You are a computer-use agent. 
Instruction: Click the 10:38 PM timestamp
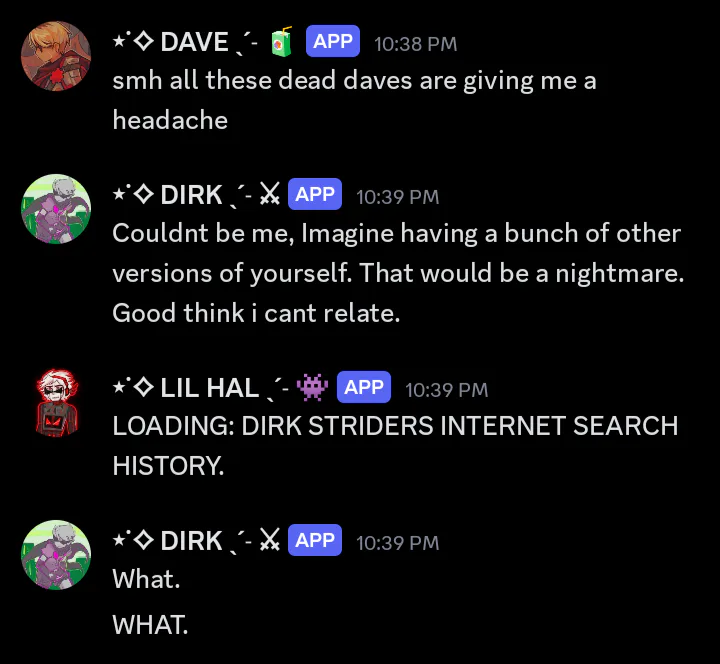tap(416, 44)
